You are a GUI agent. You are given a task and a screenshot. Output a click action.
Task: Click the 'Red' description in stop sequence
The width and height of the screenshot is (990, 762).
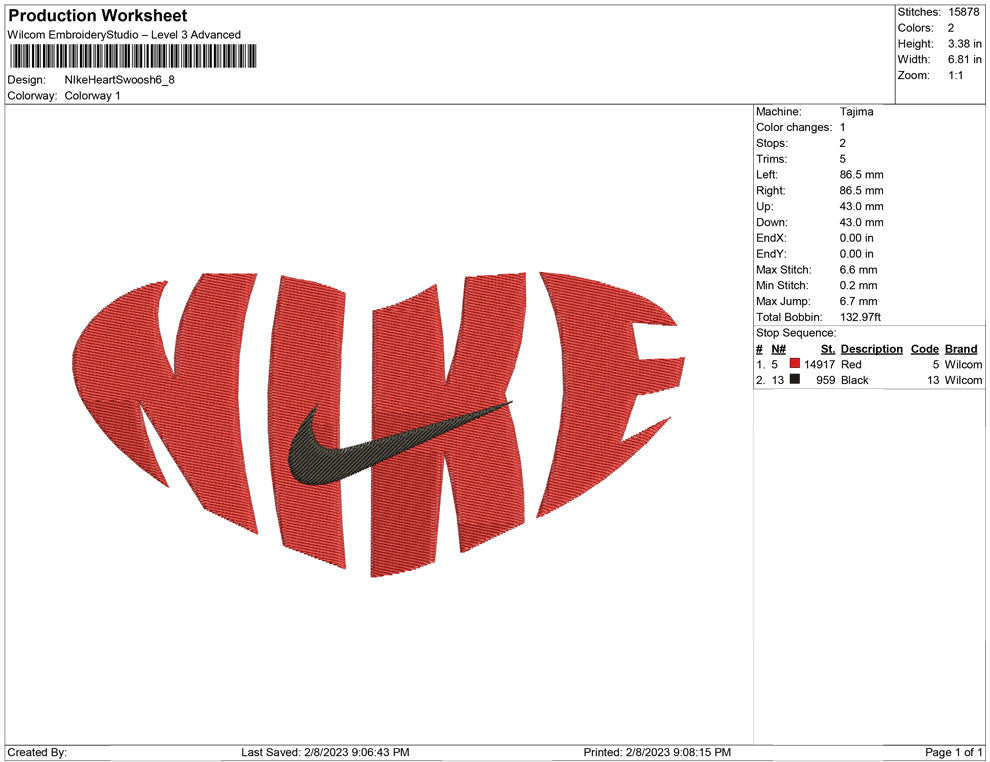(x=850, y=364)
